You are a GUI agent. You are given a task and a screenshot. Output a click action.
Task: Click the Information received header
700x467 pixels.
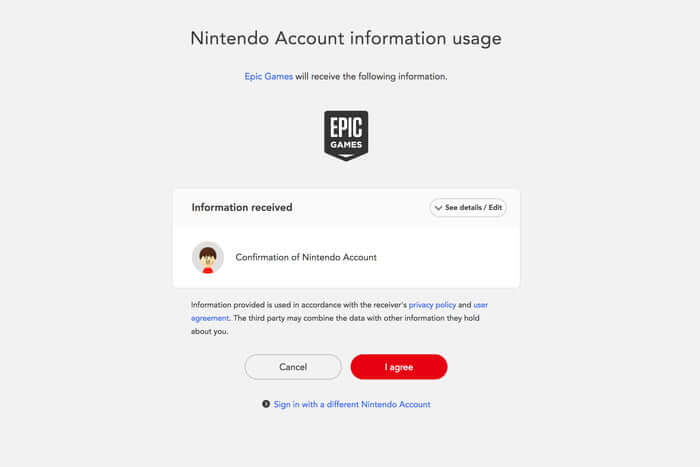click(x=242, y=207)
